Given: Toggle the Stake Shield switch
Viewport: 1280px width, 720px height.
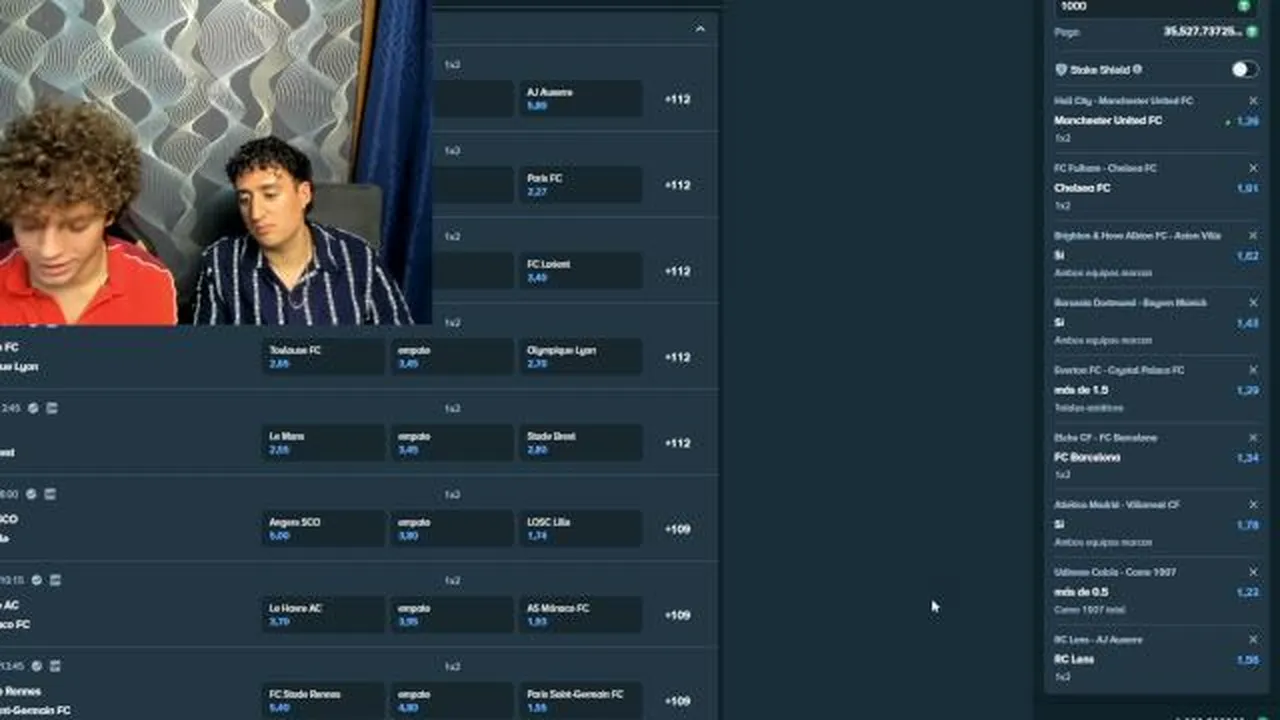Looking at the screenshot, I should [1244, 69].
